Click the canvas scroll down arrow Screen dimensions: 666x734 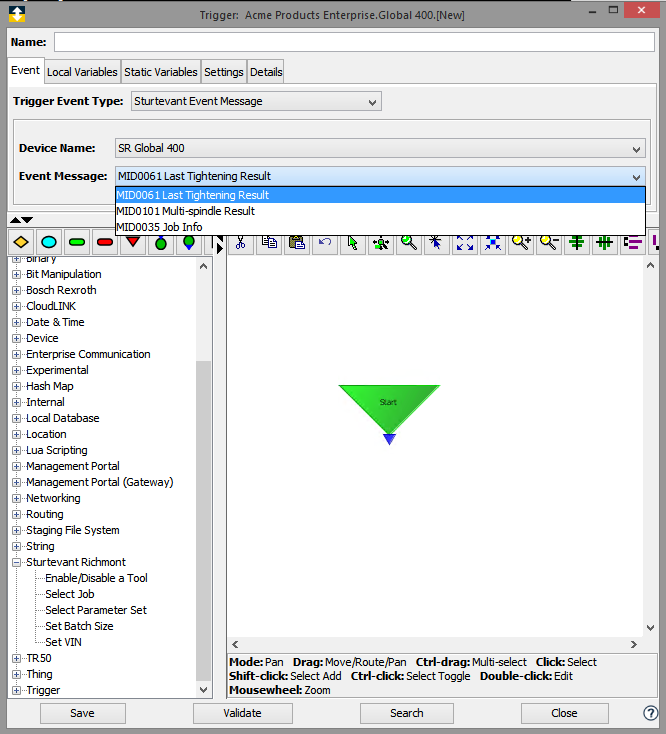[651, 628]
